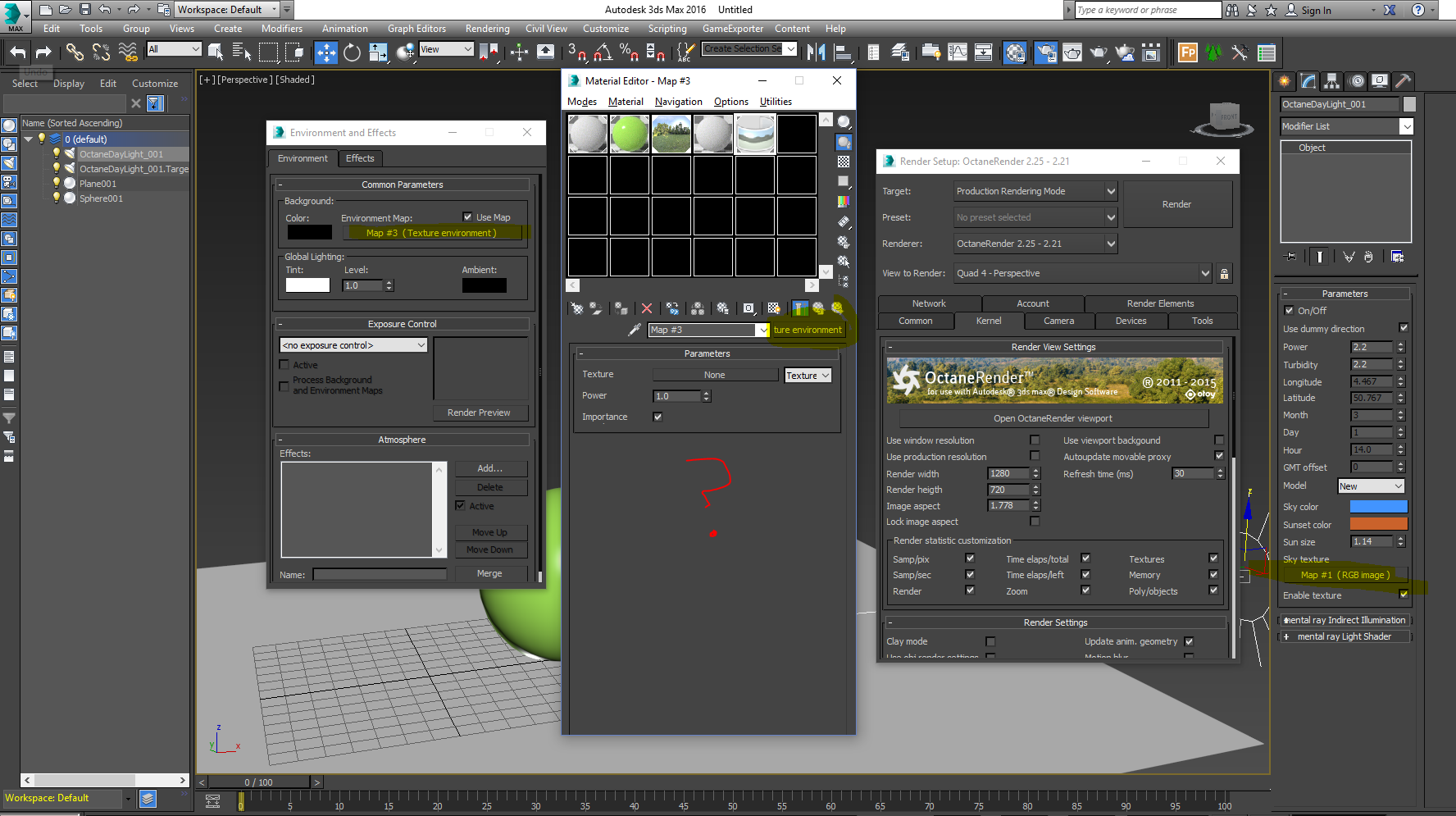Open the Modifiers menu
The height and width of the screenshot is (816, 1456).
(x=282, y=29)
